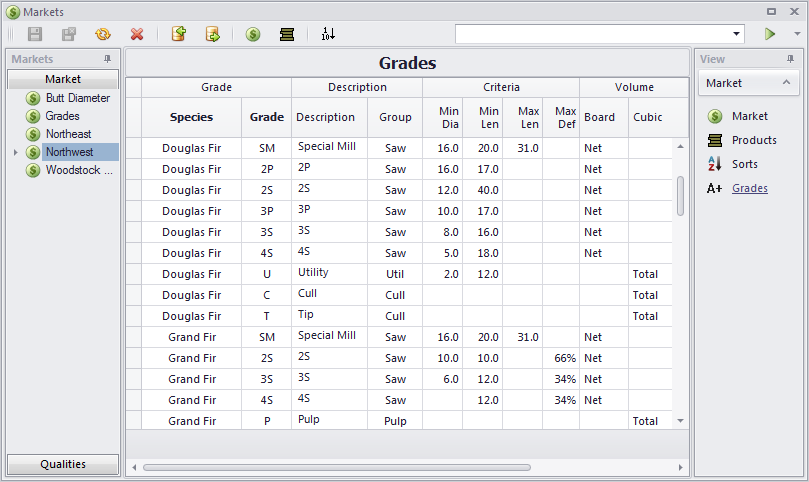Viewport: 809px width, 482px height.
Task: Click the A+ Grades icon in View panel
Action: pyautogui.click(x=715, y=188)
